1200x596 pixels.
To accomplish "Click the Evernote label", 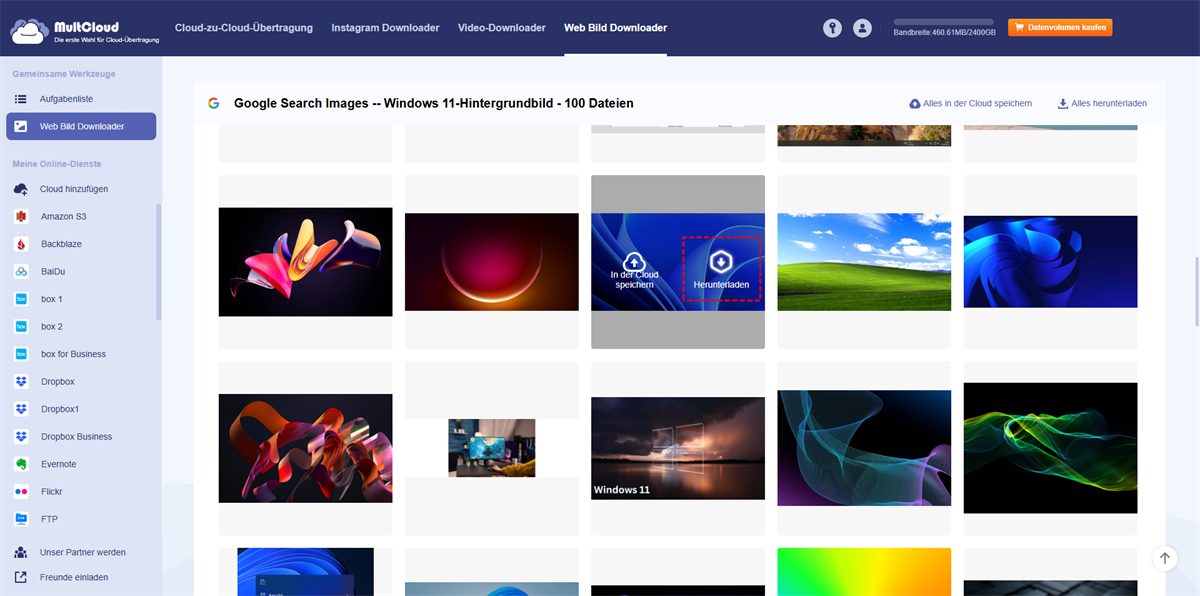I will coord(59,464).
